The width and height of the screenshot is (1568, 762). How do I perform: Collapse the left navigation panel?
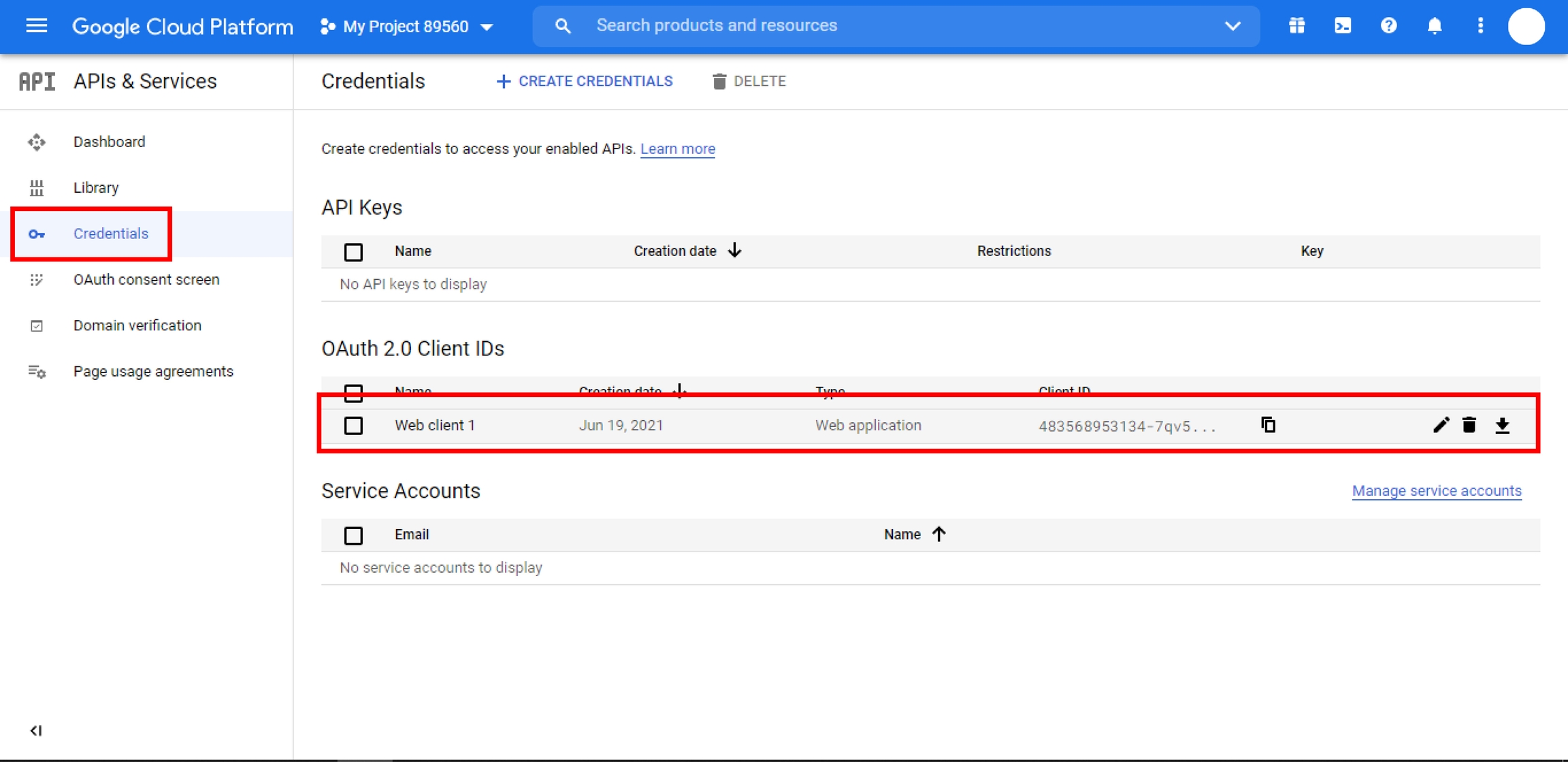pyautogui.click(x=36, y=731)
